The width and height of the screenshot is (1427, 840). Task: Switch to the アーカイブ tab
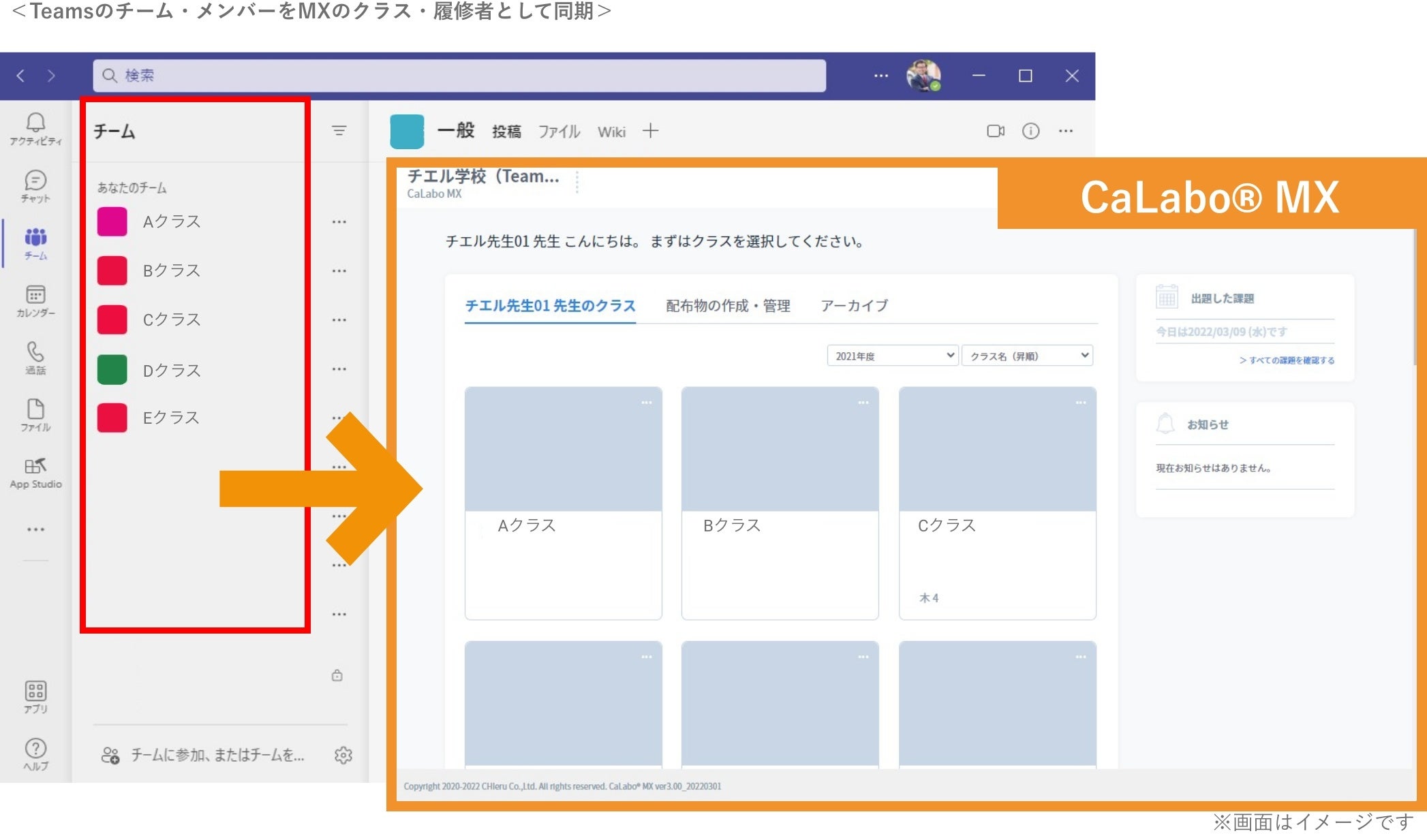[854, 306]
